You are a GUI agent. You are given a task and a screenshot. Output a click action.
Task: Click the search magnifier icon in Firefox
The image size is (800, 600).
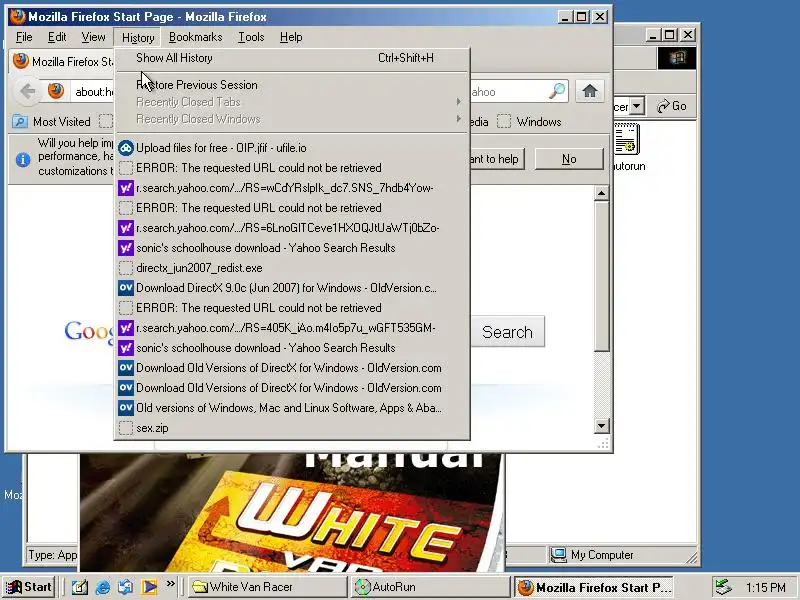(x=557, y=91)
